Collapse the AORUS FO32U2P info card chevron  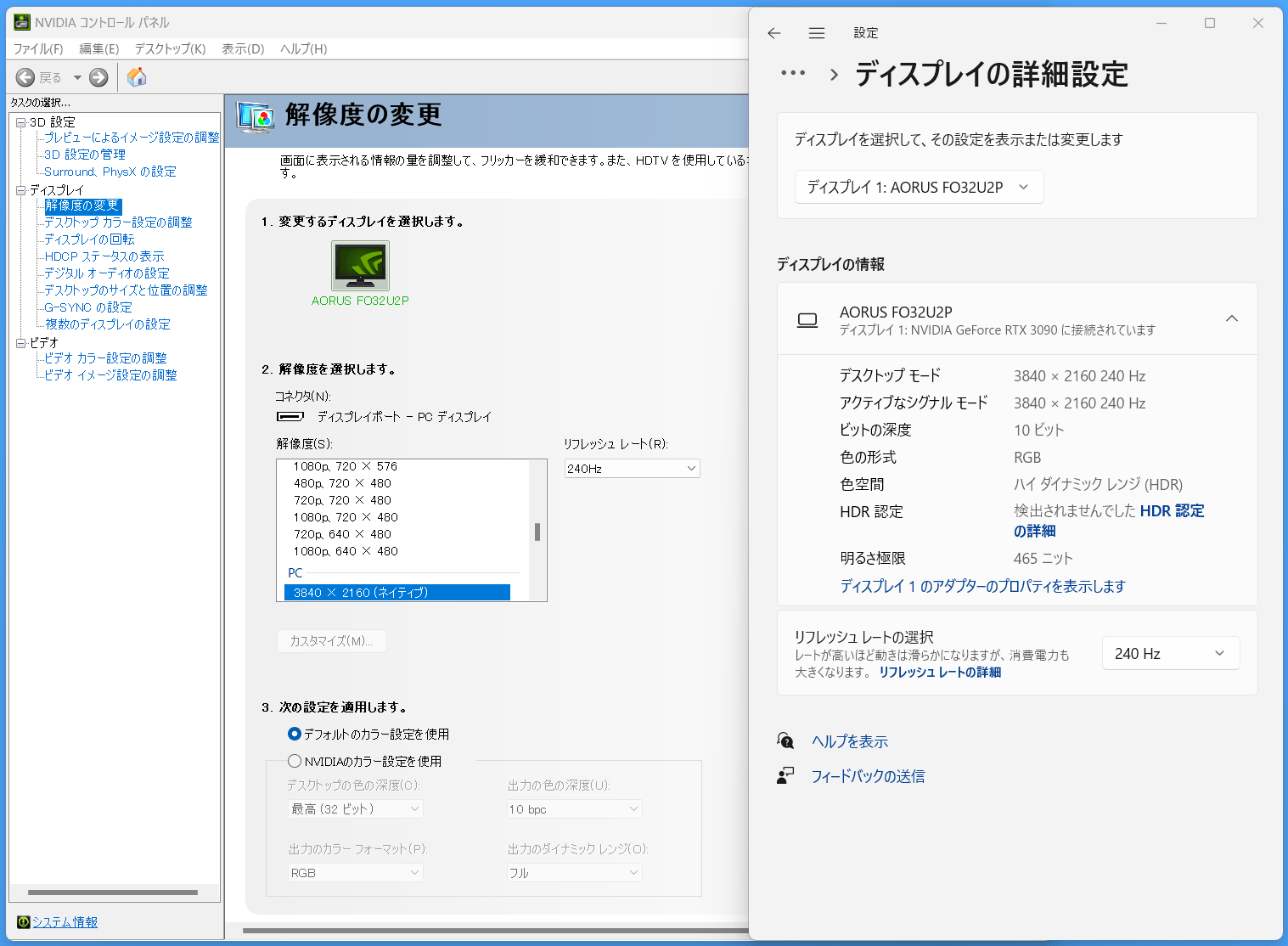1232,318
